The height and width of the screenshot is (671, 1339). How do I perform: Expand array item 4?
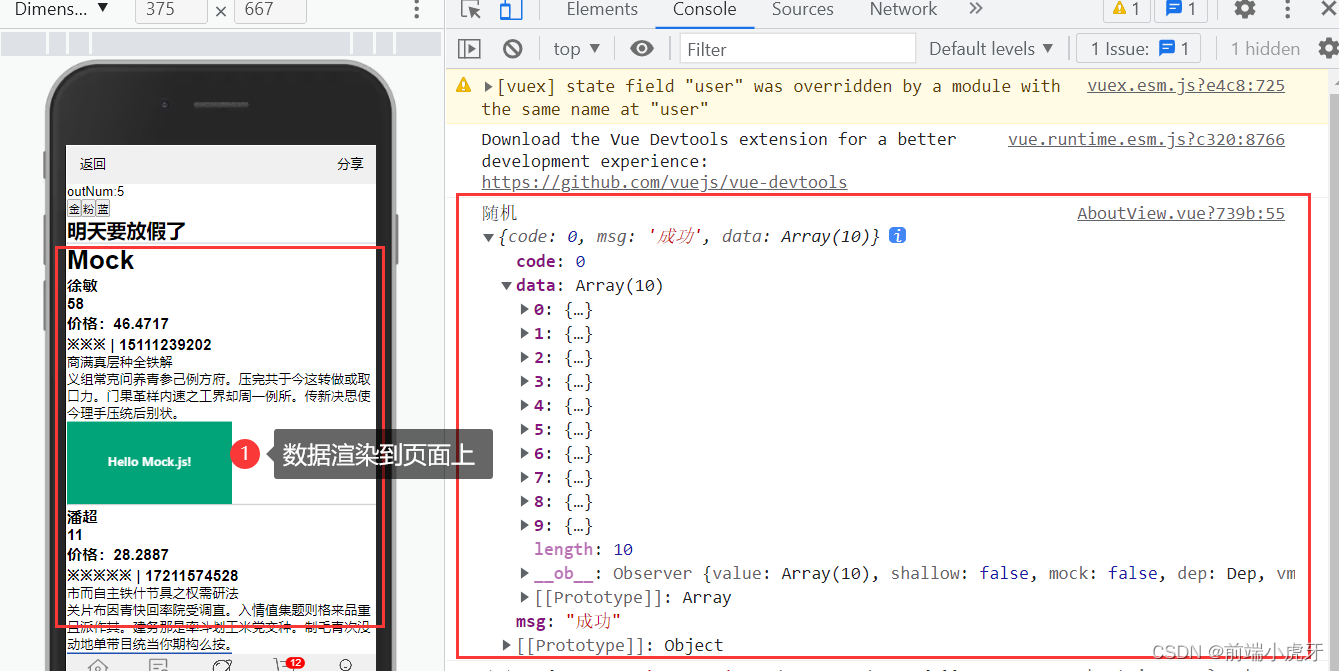coord(524,405)
